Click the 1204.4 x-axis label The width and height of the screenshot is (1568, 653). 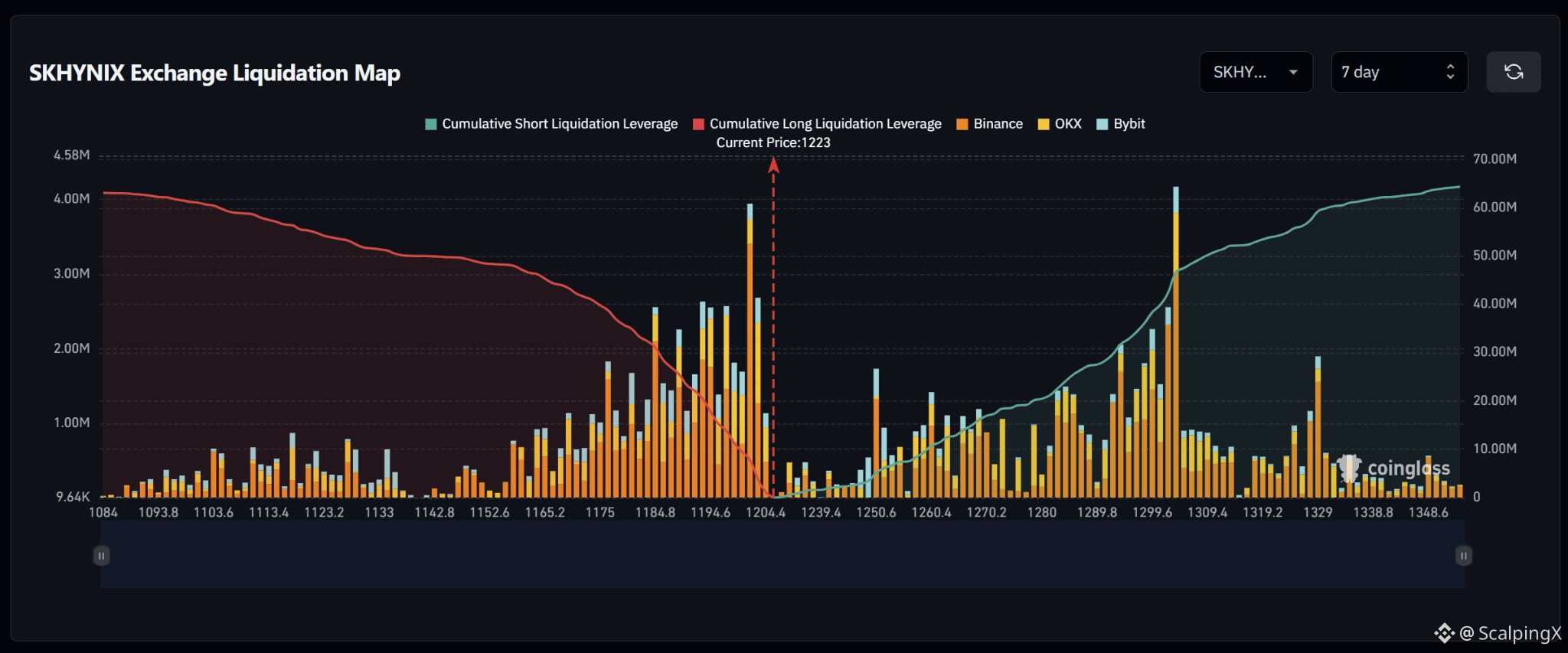(x=766, y=512)
